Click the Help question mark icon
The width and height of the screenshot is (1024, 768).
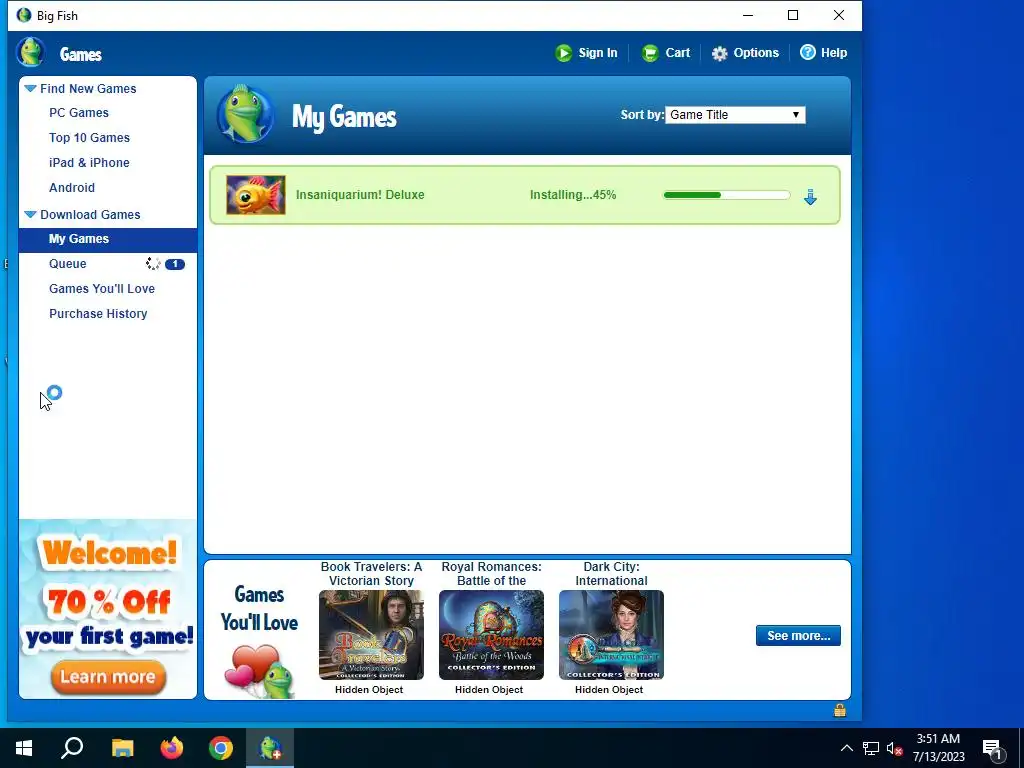(808, 52)
